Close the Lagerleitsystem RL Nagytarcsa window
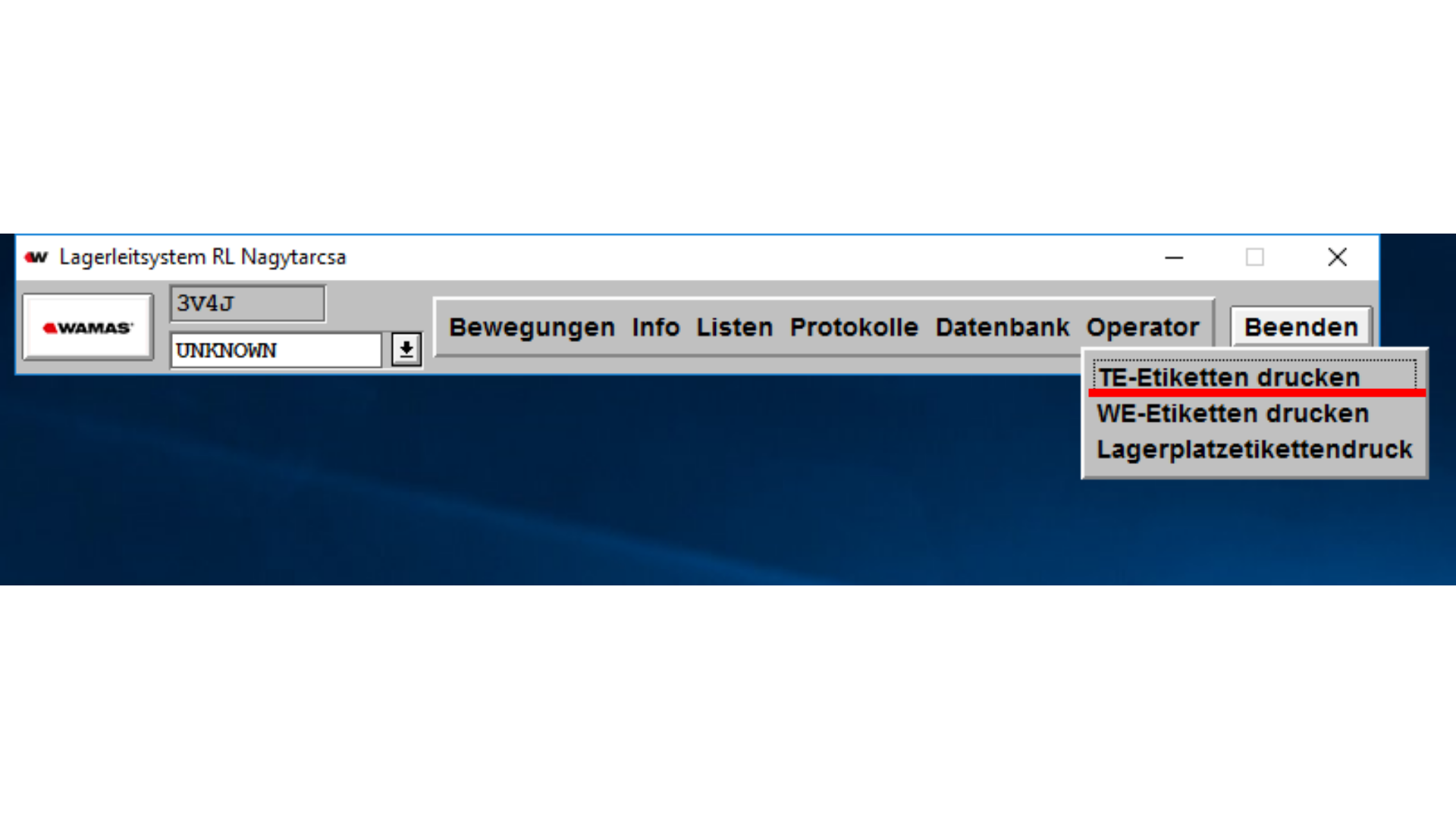Viewport: 1456px width, 819px height. point(1337,257)
